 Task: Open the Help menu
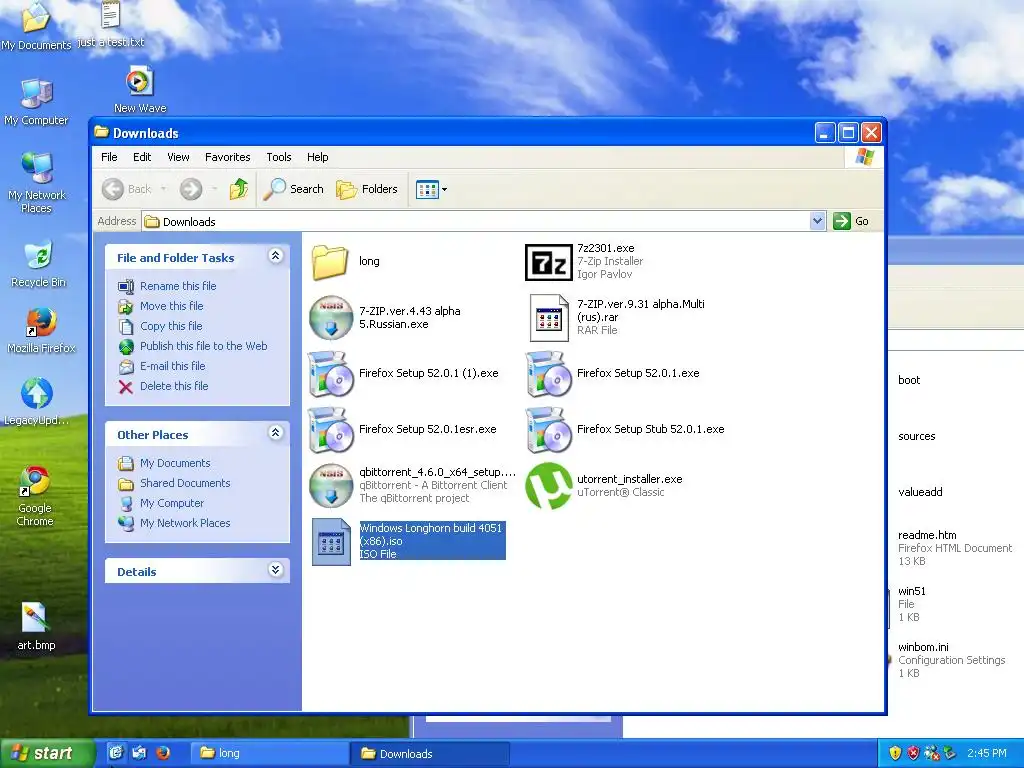point(317,157)
